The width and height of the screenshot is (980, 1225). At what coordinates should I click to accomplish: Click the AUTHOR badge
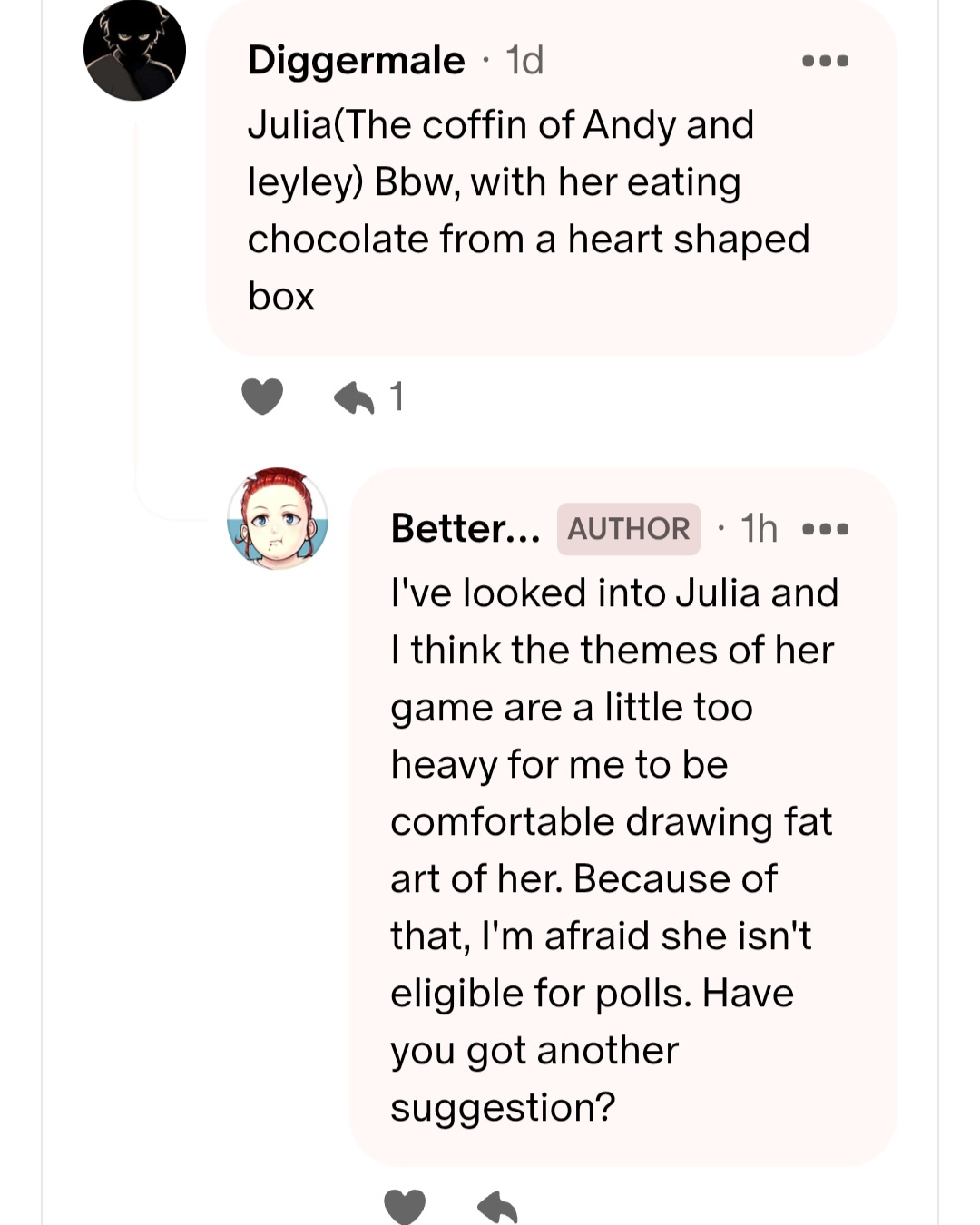click(628, 528)
